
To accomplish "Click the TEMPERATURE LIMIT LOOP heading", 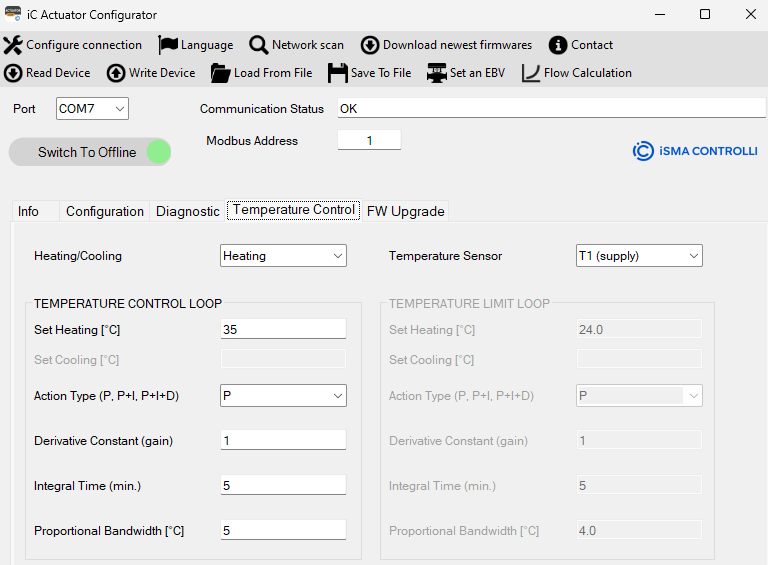I will [469, 304].
